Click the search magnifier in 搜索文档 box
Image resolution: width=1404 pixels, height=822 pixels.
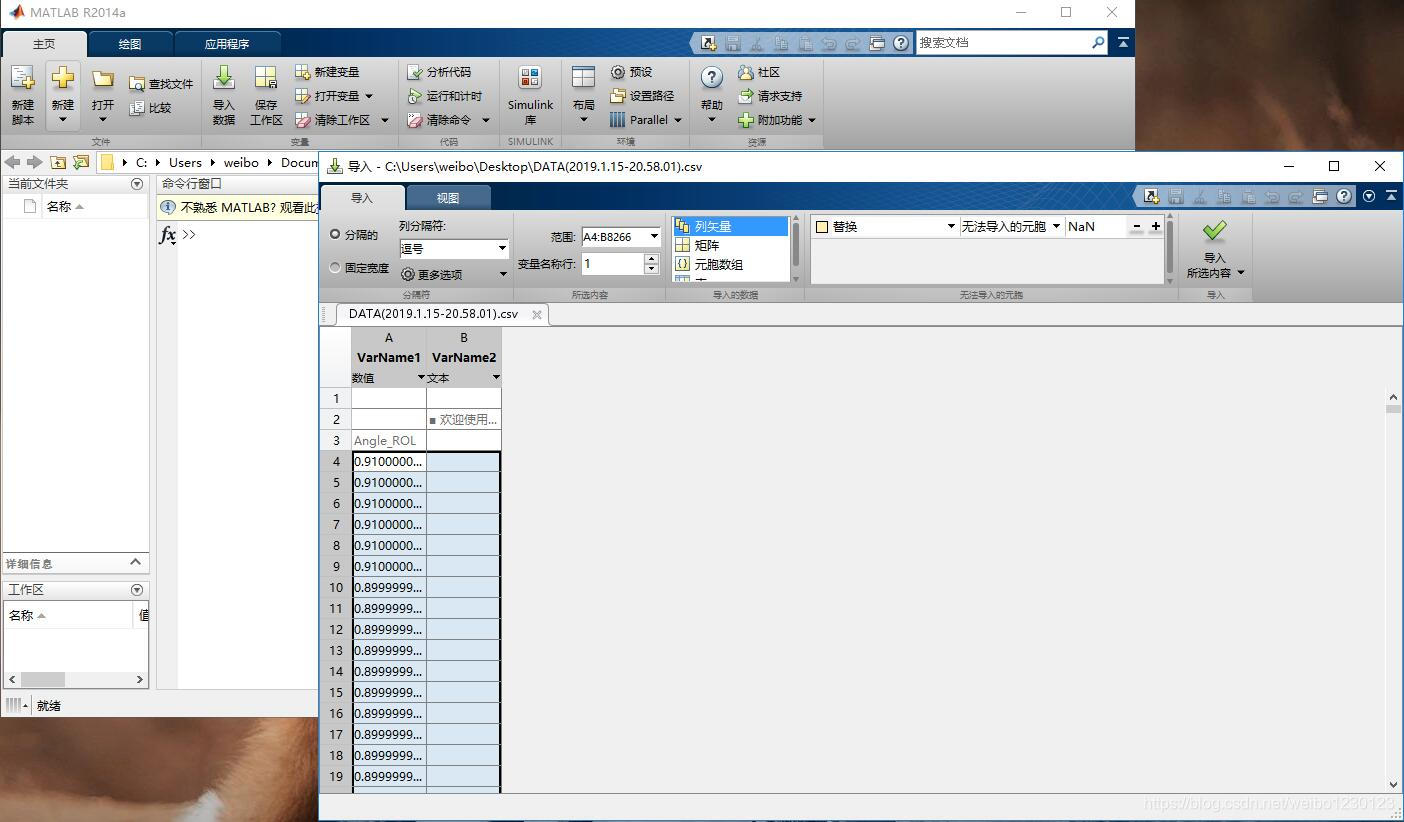1097,43
